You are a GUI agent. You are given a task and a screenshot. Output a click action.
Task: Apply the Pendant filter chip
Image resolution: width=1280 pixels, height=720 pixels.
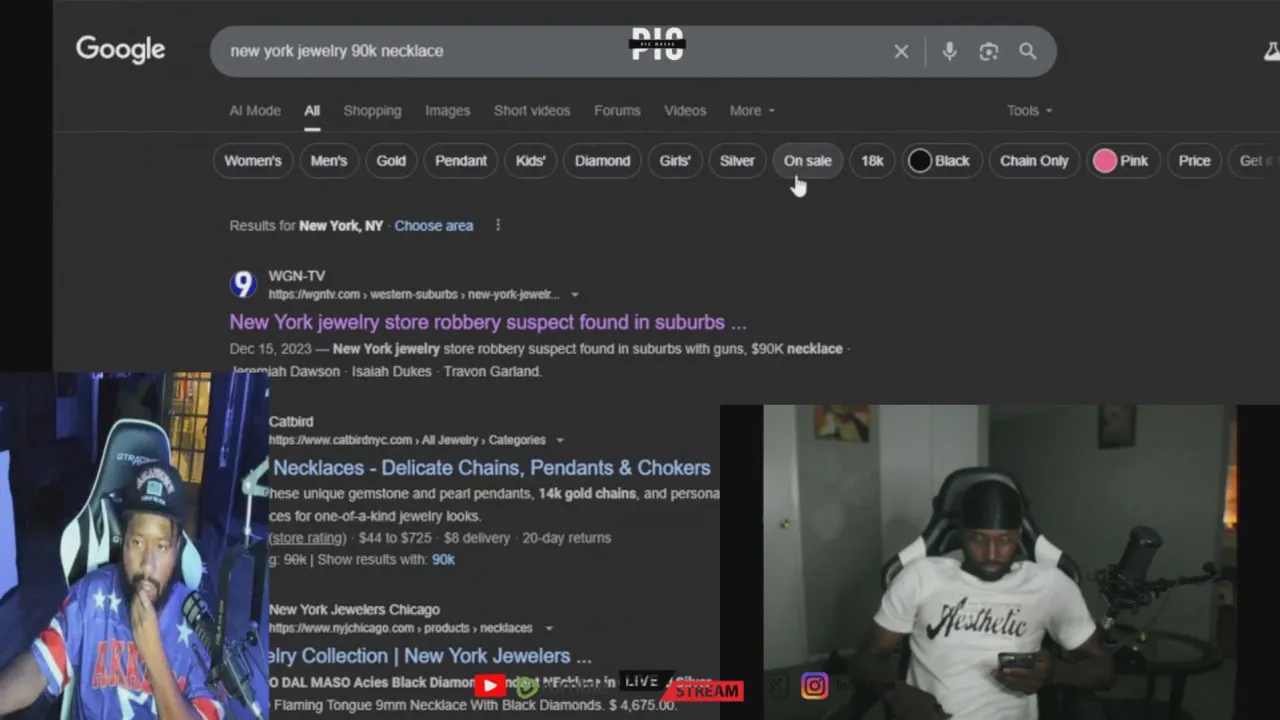pyautogui.click(x=461, y=161)
